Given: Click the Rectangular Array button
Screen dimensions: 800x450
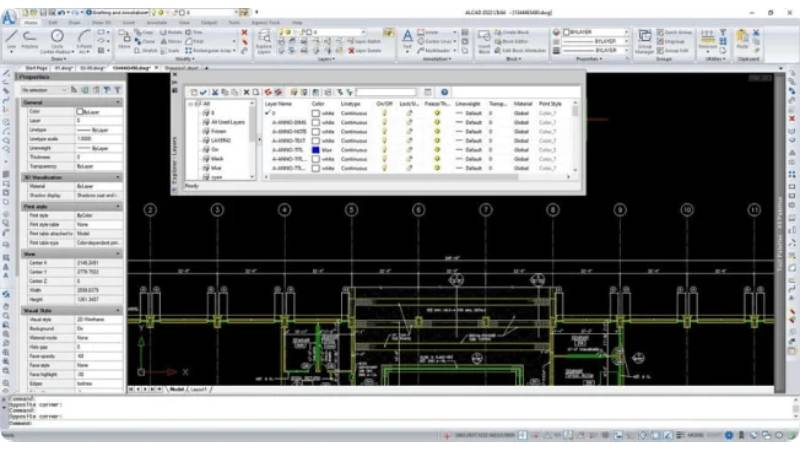Looking at the screenshot, I should (x=210, y=51).
